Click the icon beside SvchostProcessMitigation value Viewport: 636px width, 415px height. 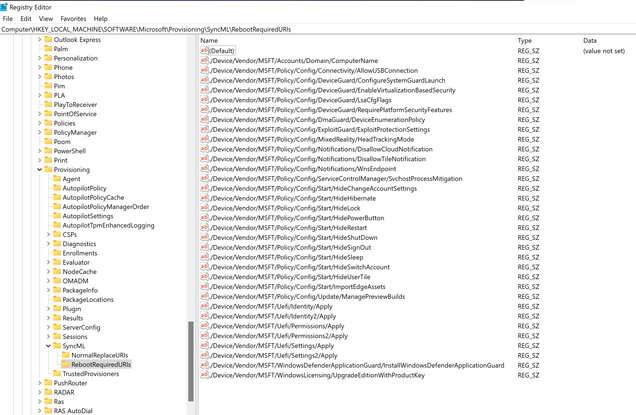coord(204,178)
